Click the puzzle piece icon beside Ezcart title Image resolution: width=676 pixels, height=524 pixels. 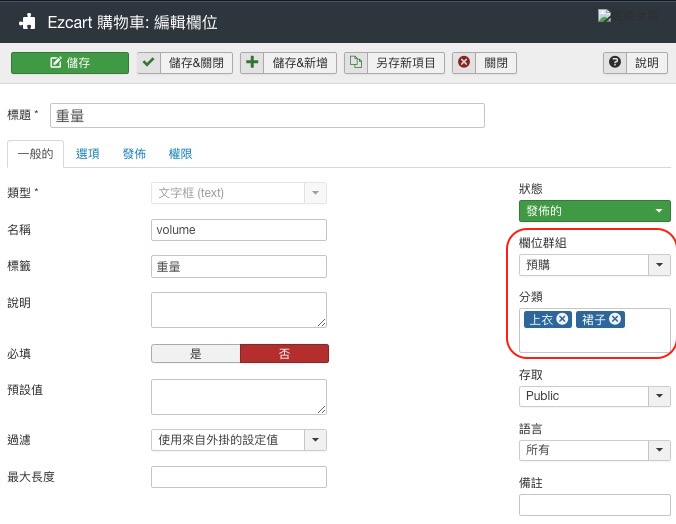click(x=28, y=20)
